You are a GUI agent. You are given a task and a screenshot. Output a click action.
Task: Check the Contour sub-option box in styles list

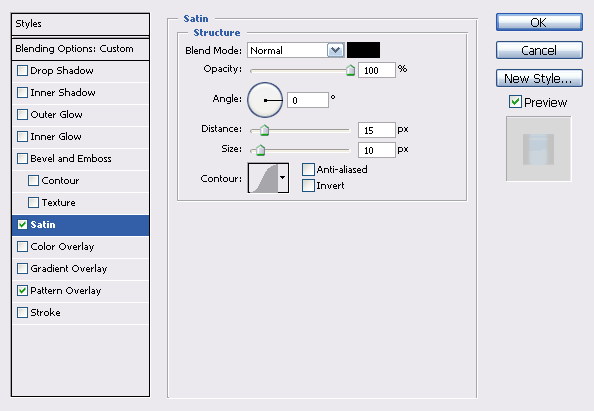coord(33,181)
